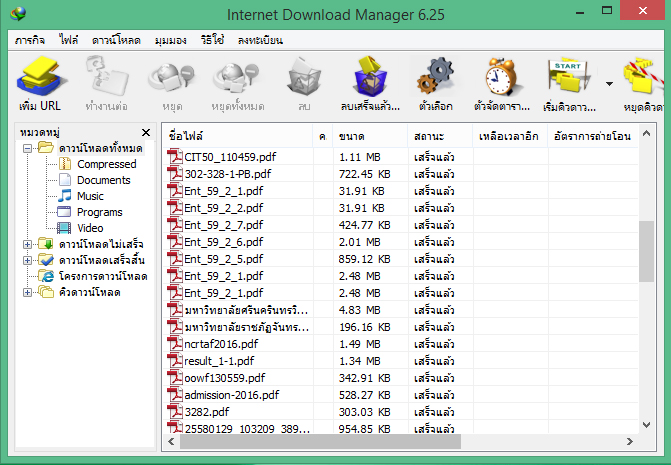Click the ทำงานต่อ (Resume) toolbar icon
The height and width of the screenshot is (465, 671).
coord(107,76)
